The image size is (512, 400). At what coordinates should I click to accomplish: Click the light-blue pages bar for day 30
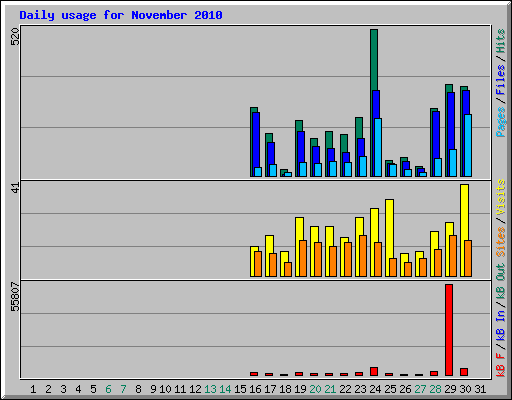[x=468, y=145]
